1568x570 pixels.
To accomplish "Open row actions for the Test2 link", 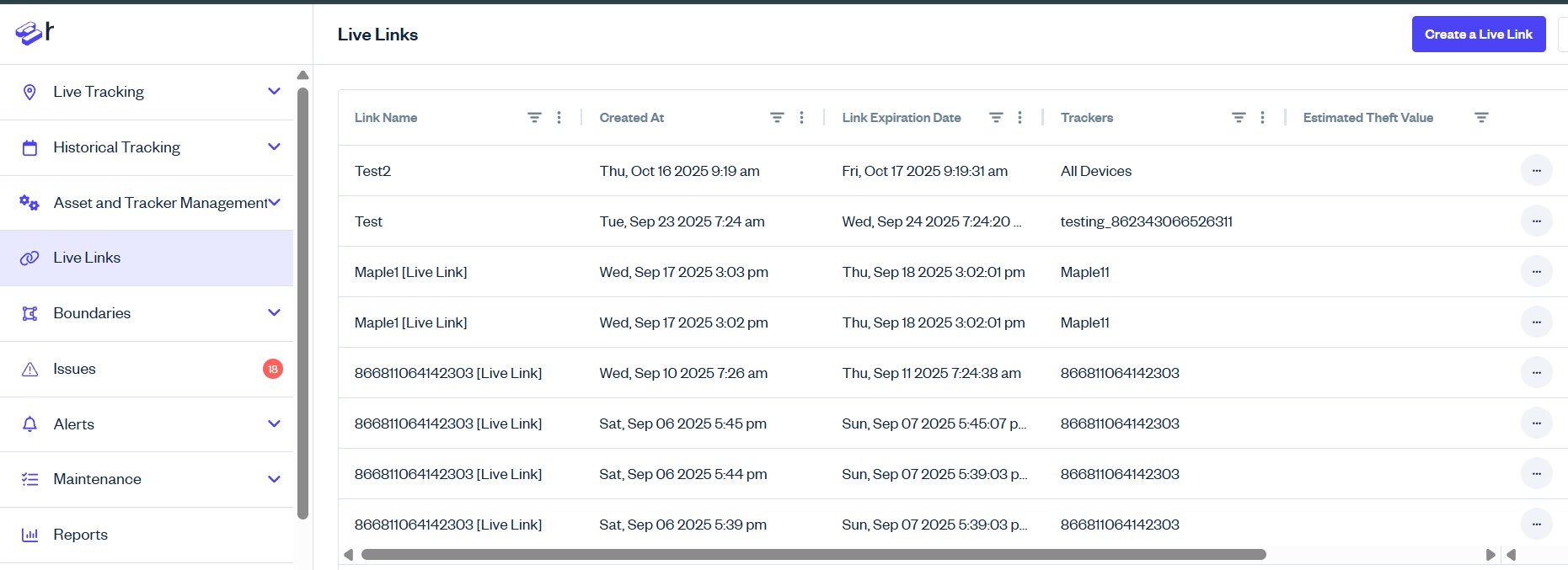I will click(x=1536, y=171).
